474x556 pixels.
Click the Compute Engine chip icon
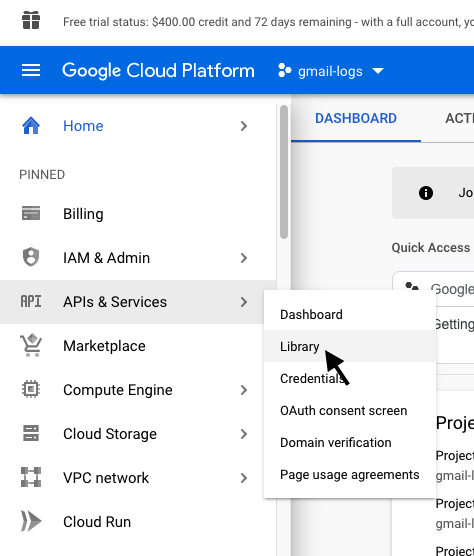coord(31,389)
